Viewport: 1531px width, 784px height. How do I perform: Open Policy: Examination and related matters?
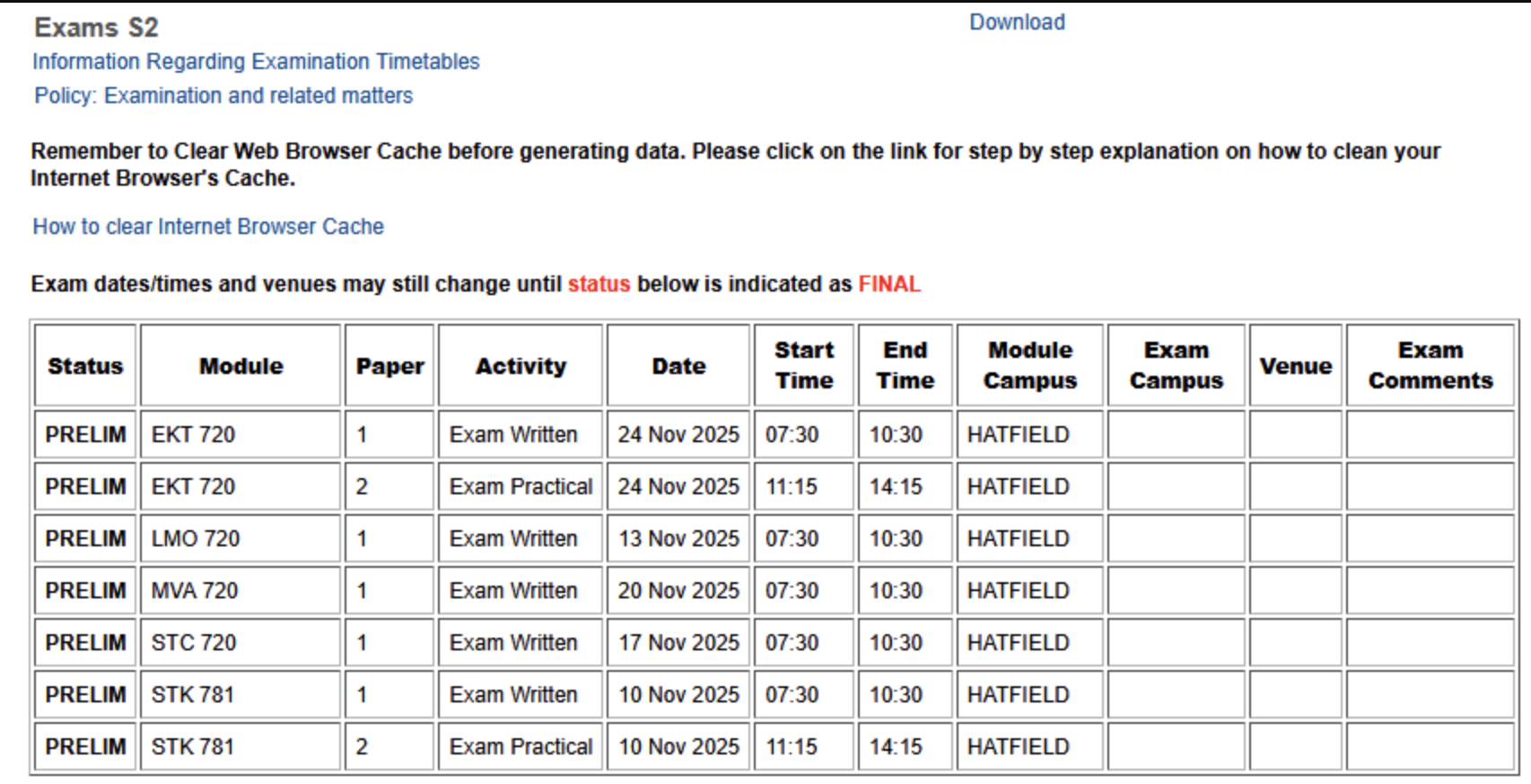point(223,96)
